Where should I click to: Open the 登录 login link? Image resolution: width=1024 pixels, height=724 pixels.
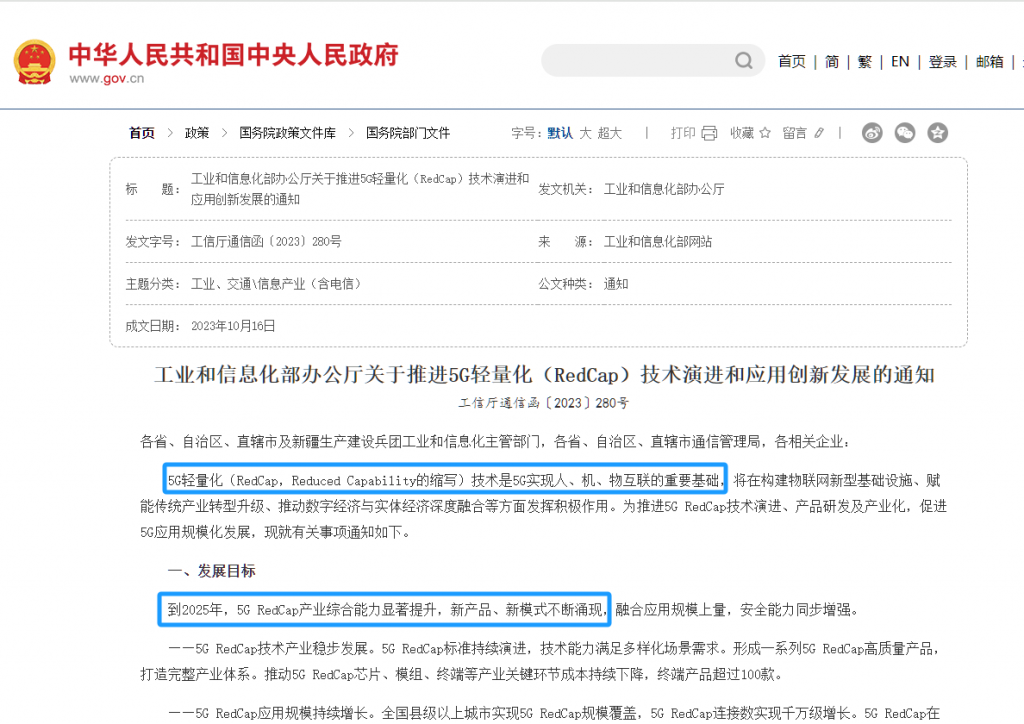[x=942, y=61]
